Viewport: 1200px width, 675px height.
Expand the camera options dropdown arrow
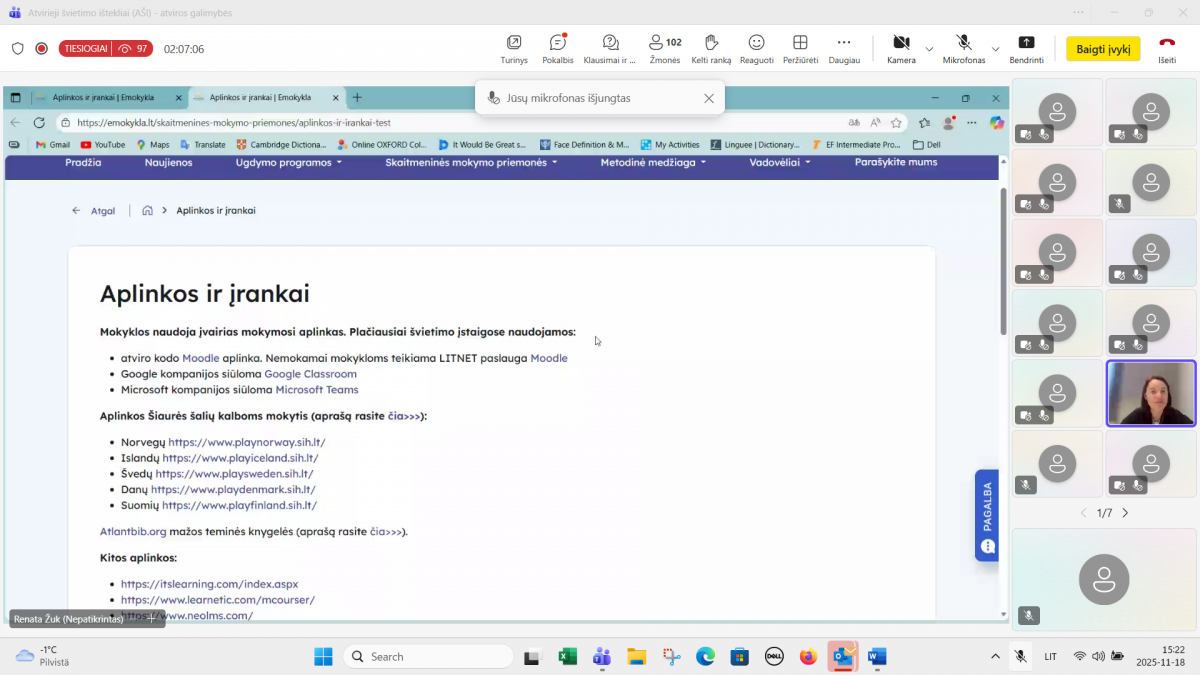(929, 49)
